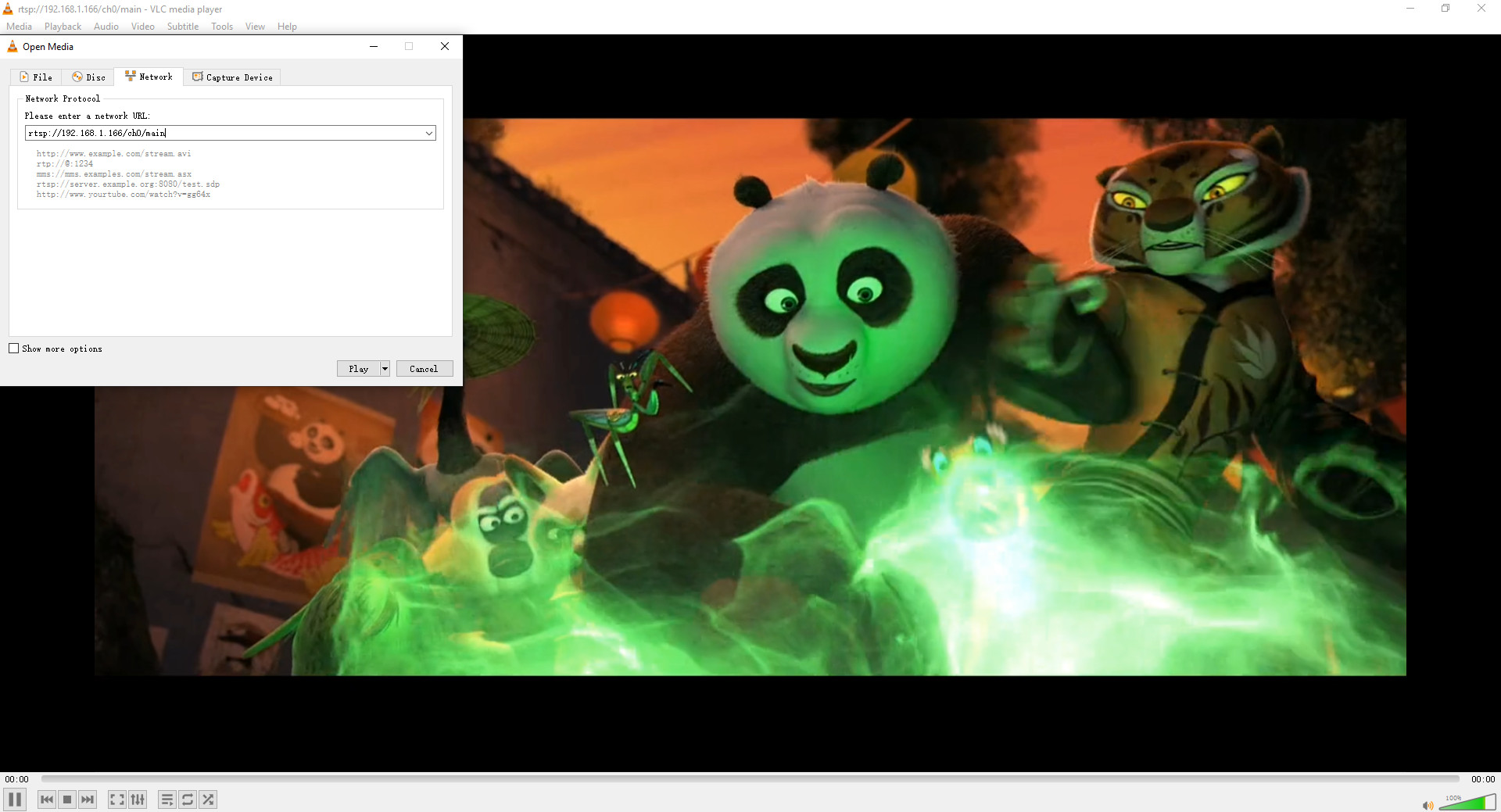Pause playback with the pause button
1501x812 pixels.
(15, 799)
